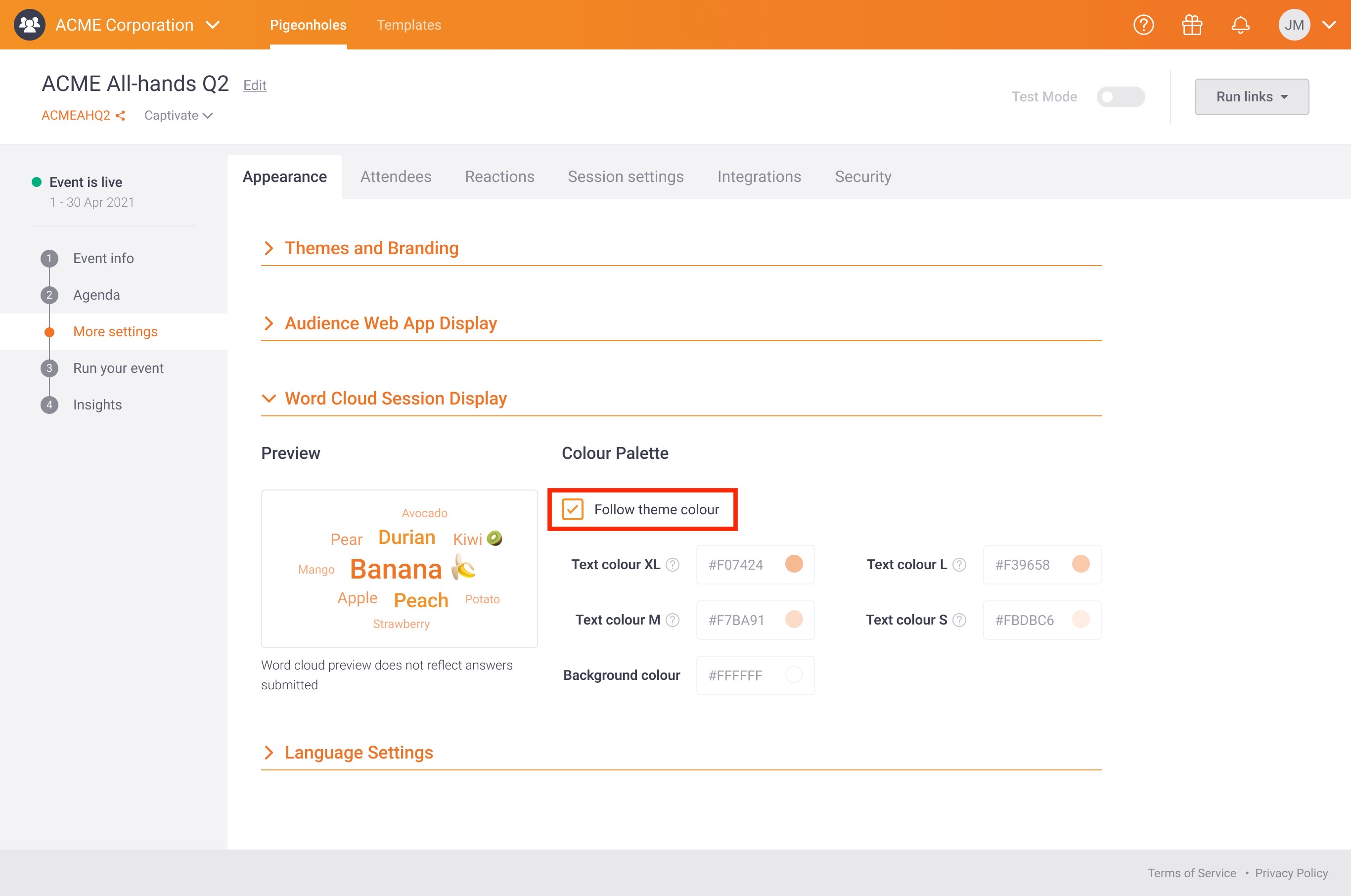
Task: Click the #F39658 hex input field
Action: tap(1042, 565)
